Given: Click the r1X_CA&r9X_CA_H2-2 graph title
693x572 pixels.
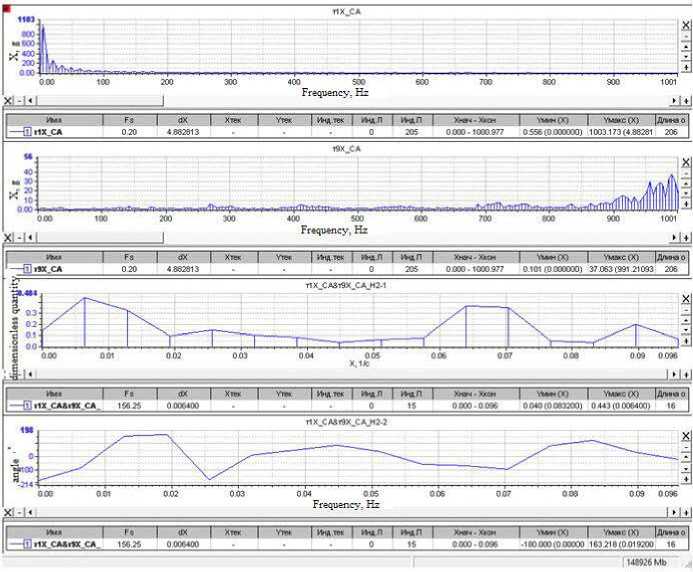Looking at the screenshot, I should coord(346,422).
